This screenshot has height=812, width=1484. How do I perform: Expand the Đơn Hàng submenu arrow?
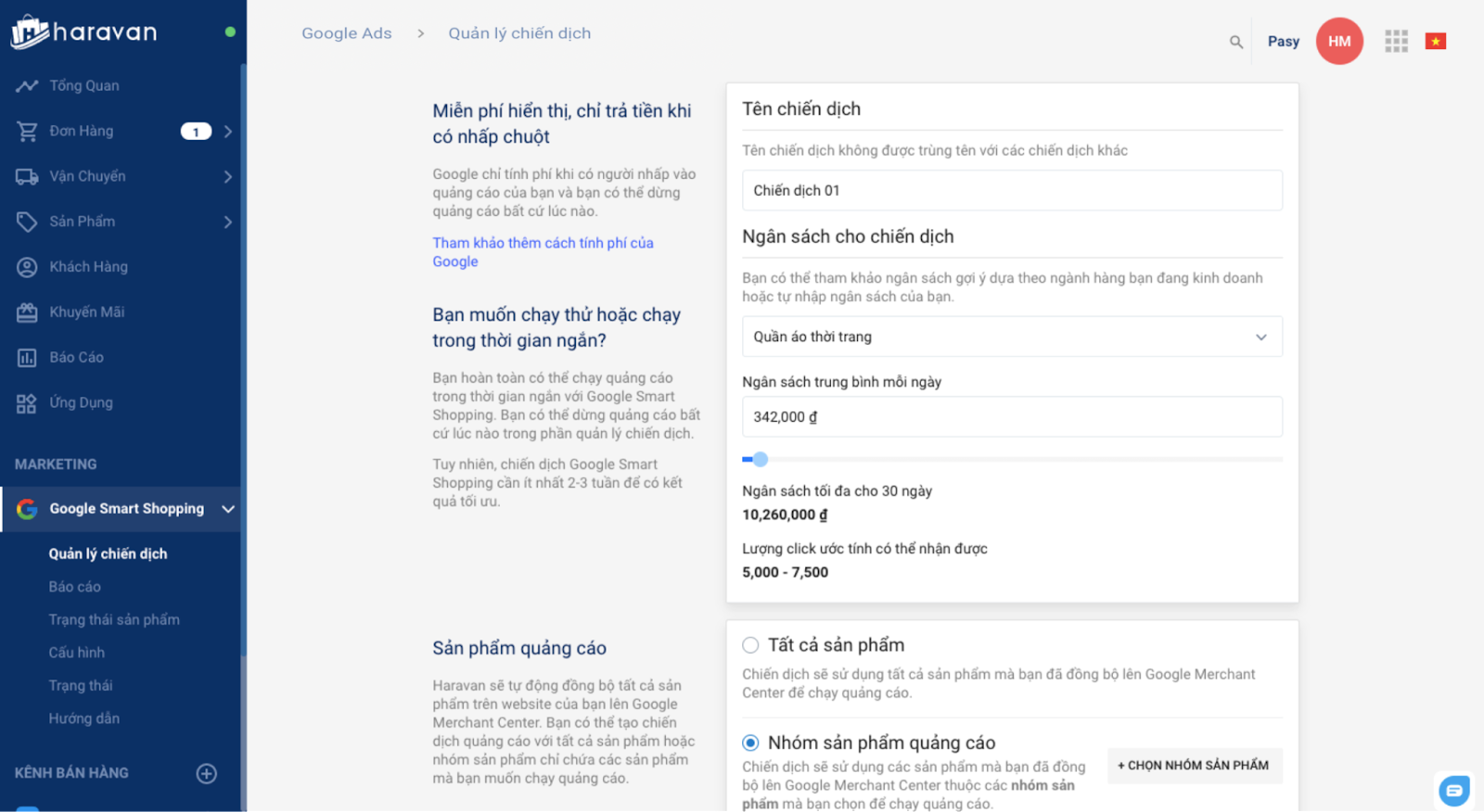228,132
